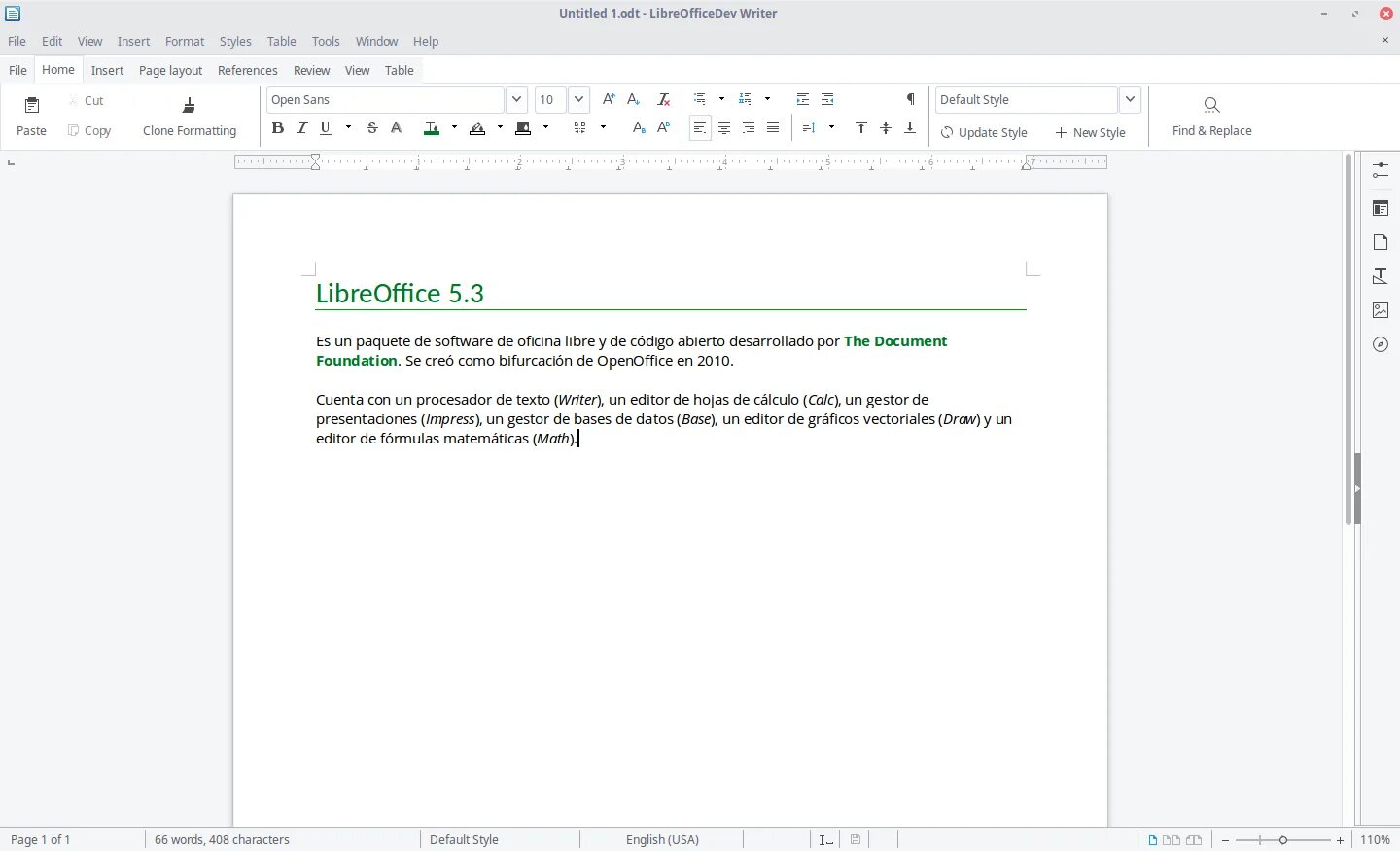Open the Tools menu
The height and width of the screenshot is (851, 1400).
326,42
